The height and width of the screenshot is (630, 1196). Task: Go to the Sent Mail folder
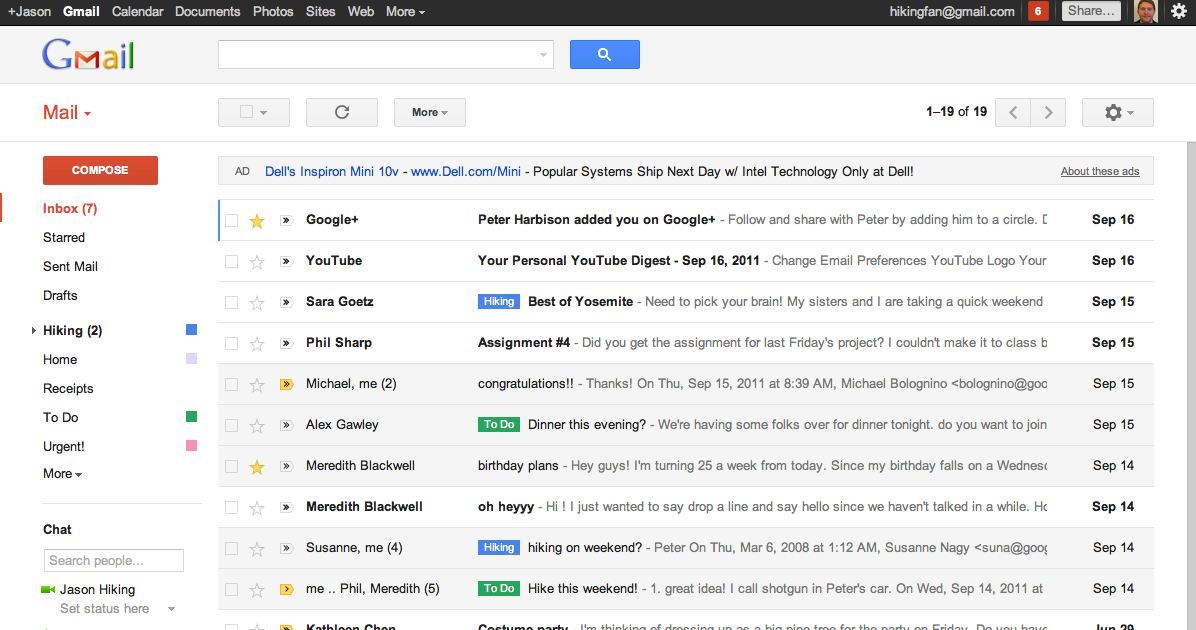click(x=70, y=267)
